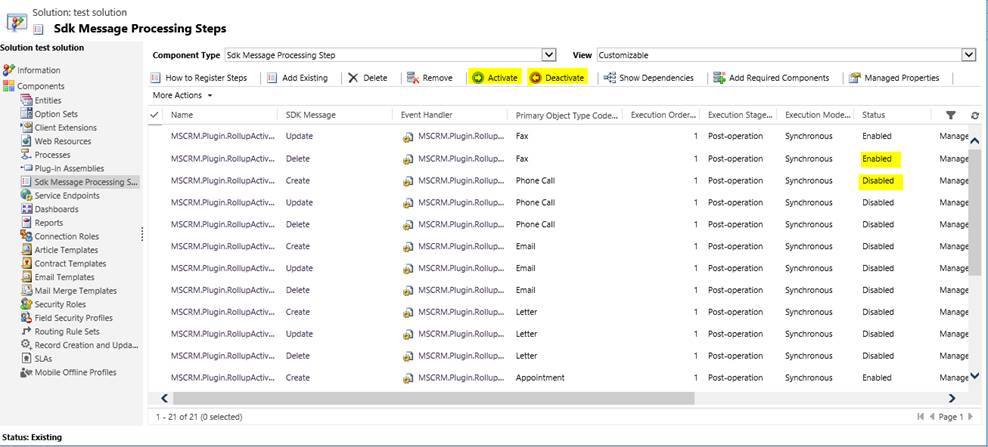
Task: Select the Appointment Create row
Action: click(558, 378)
